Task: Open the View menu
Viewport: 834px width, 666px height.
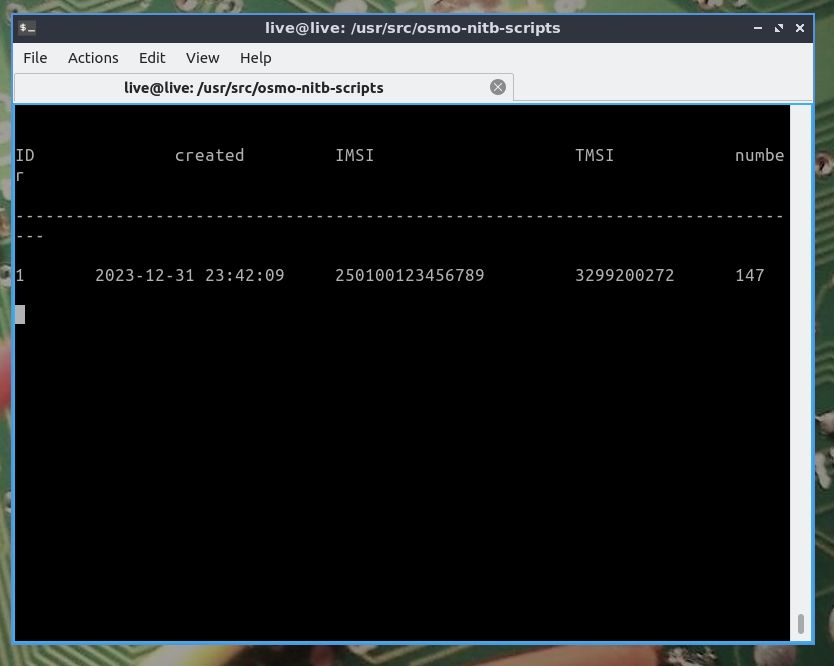Action: [x=203, y=57]
